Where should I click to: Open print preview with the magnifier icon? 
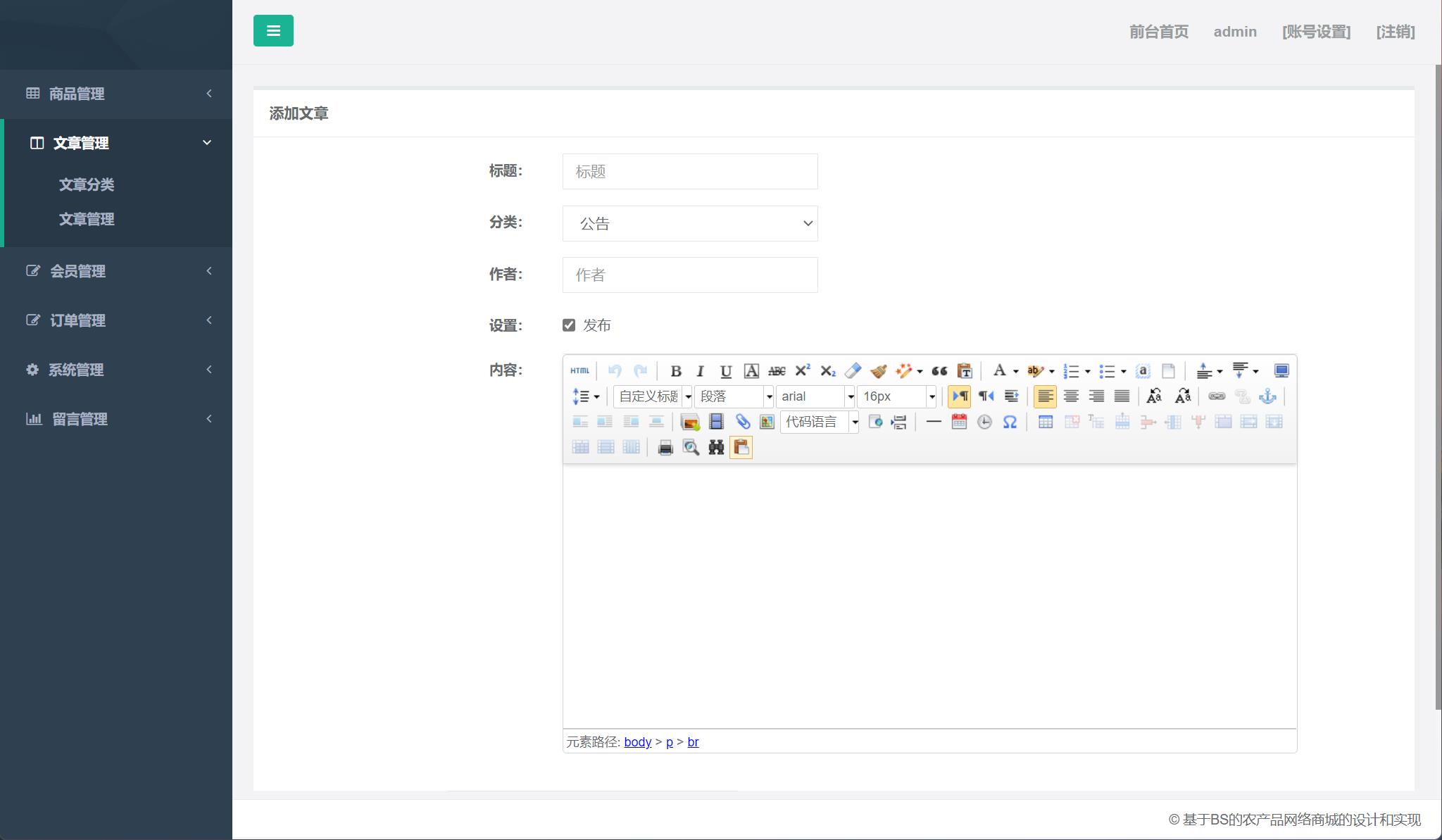[x=691, y=446]
